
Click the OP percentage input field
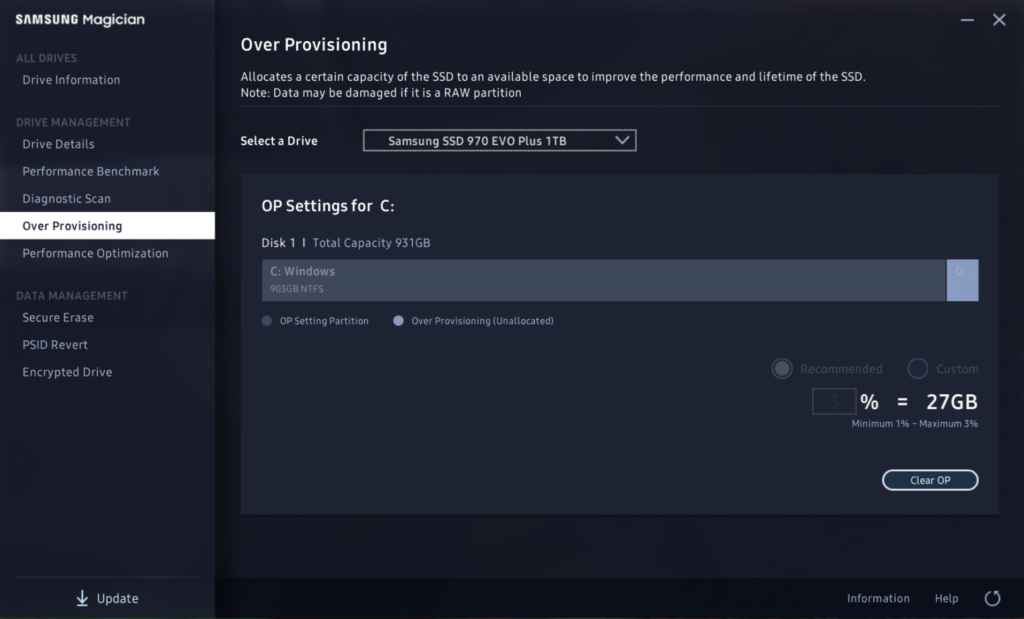pyautogui.click(x=834, y=402)
